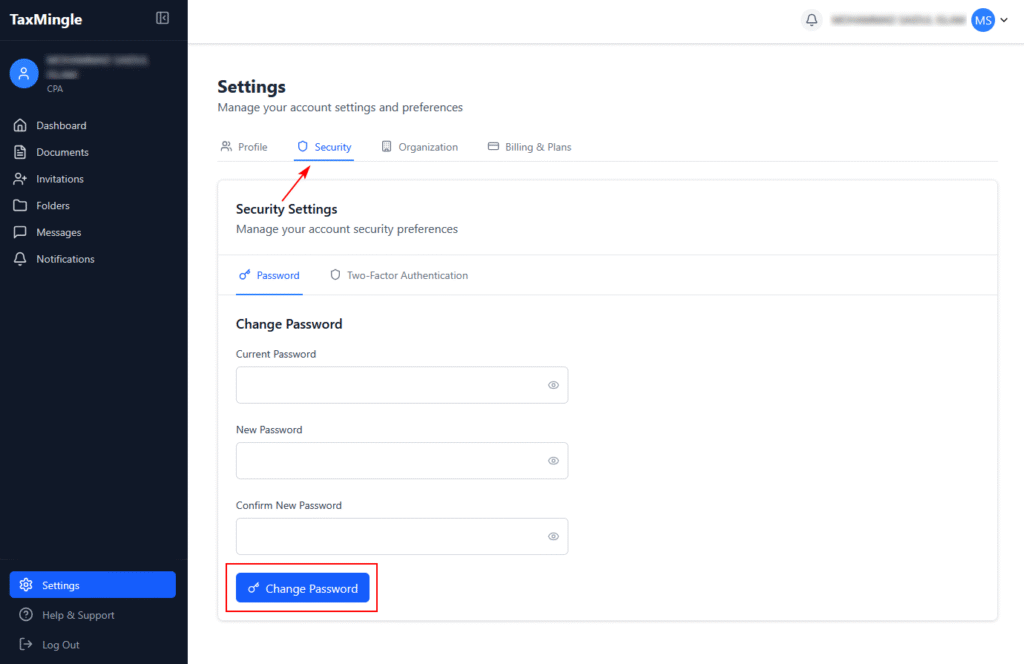Image resolution: width=1024 pixels, height=664 pixels.
Task: Expand the user account dropdown chevron
Action: (1004, 20)
